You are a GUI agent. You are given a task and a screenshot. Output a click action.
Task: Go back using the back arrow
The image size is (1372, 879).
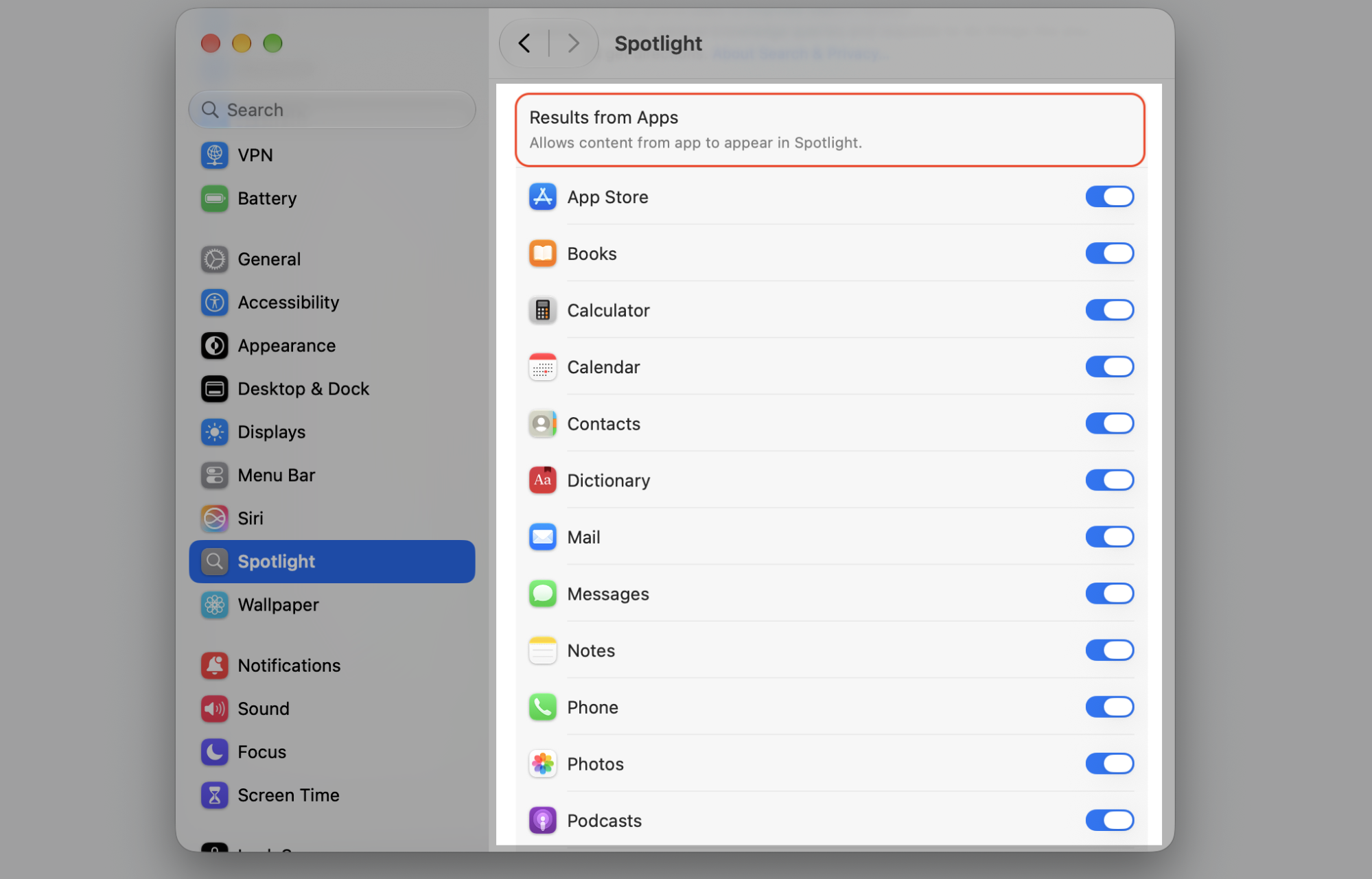pos(524,44)
